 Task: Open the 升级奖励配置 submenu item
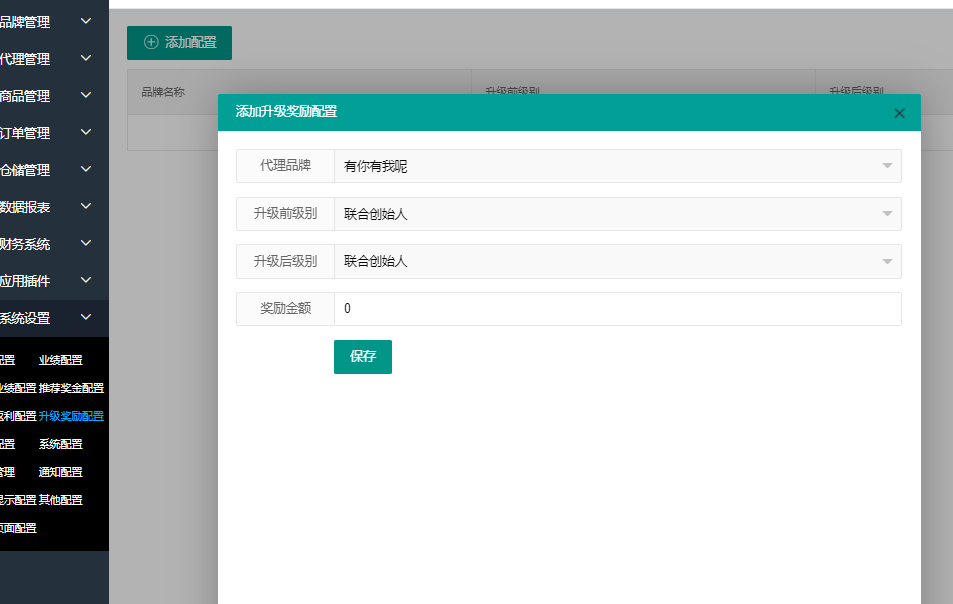point(71,416)
